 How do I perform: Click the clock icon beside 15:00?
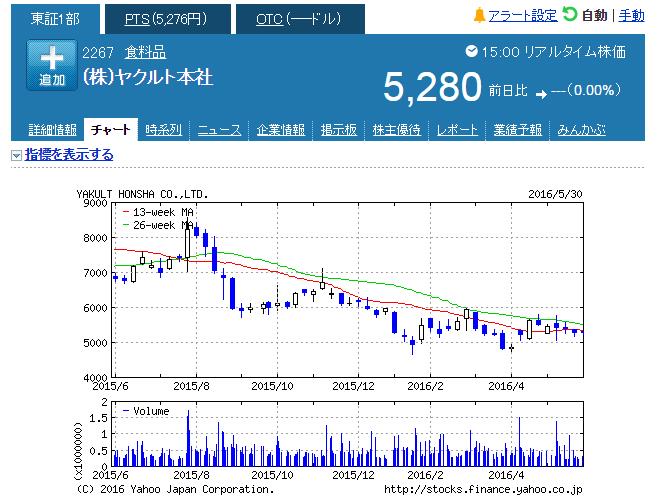[x=471, y=51]
